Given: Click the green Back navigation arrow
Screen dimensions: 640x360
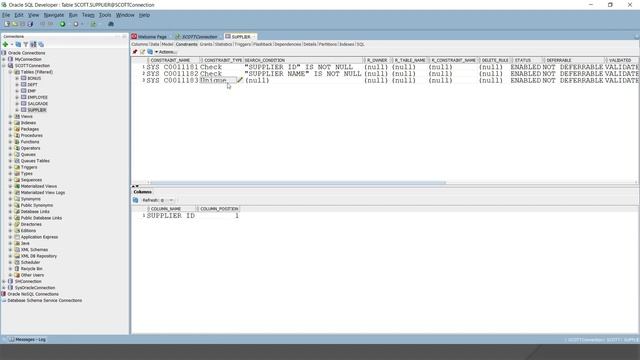Looking at the screenshot, I should [x=62, y=24].
